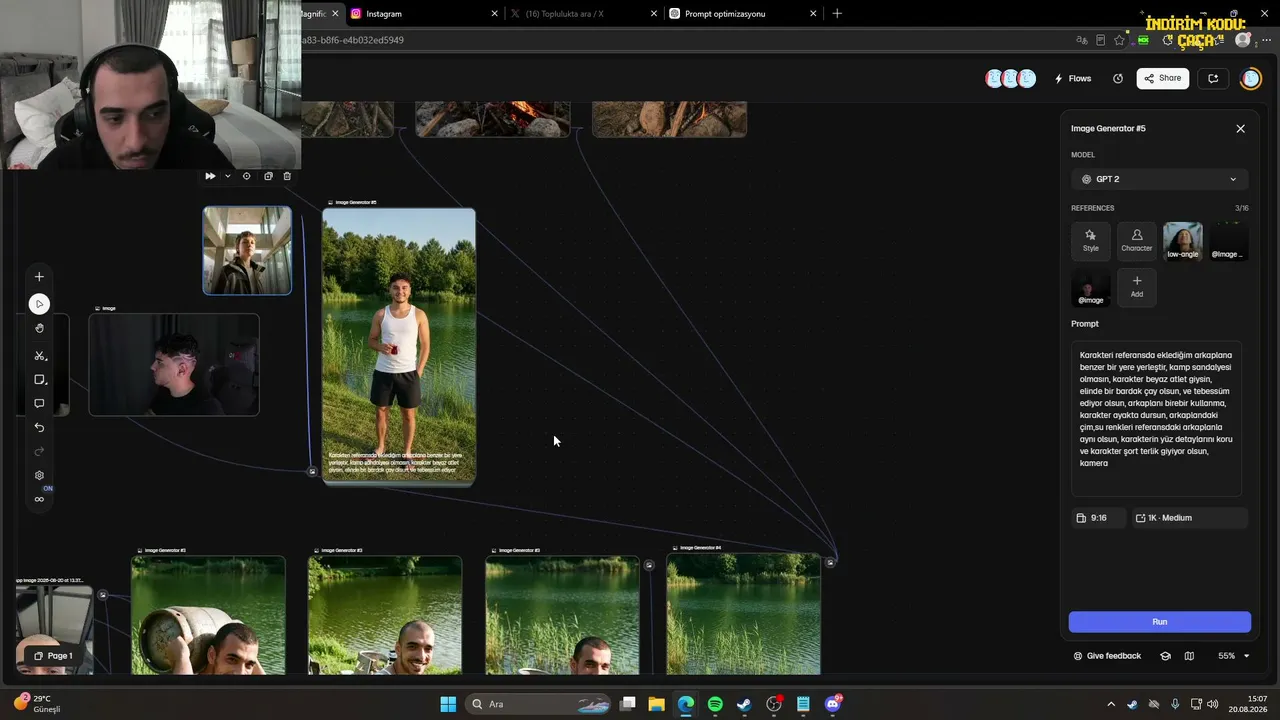Redo the undone canvas action
Viewport: 1280px width, 720px height.
coord(39,451)
